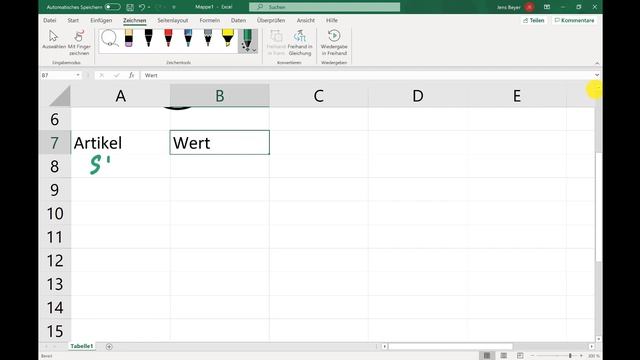Click the select-all corner triangle
The height and width of the screenshot is (360, 640).
click(x=60, y=96)
